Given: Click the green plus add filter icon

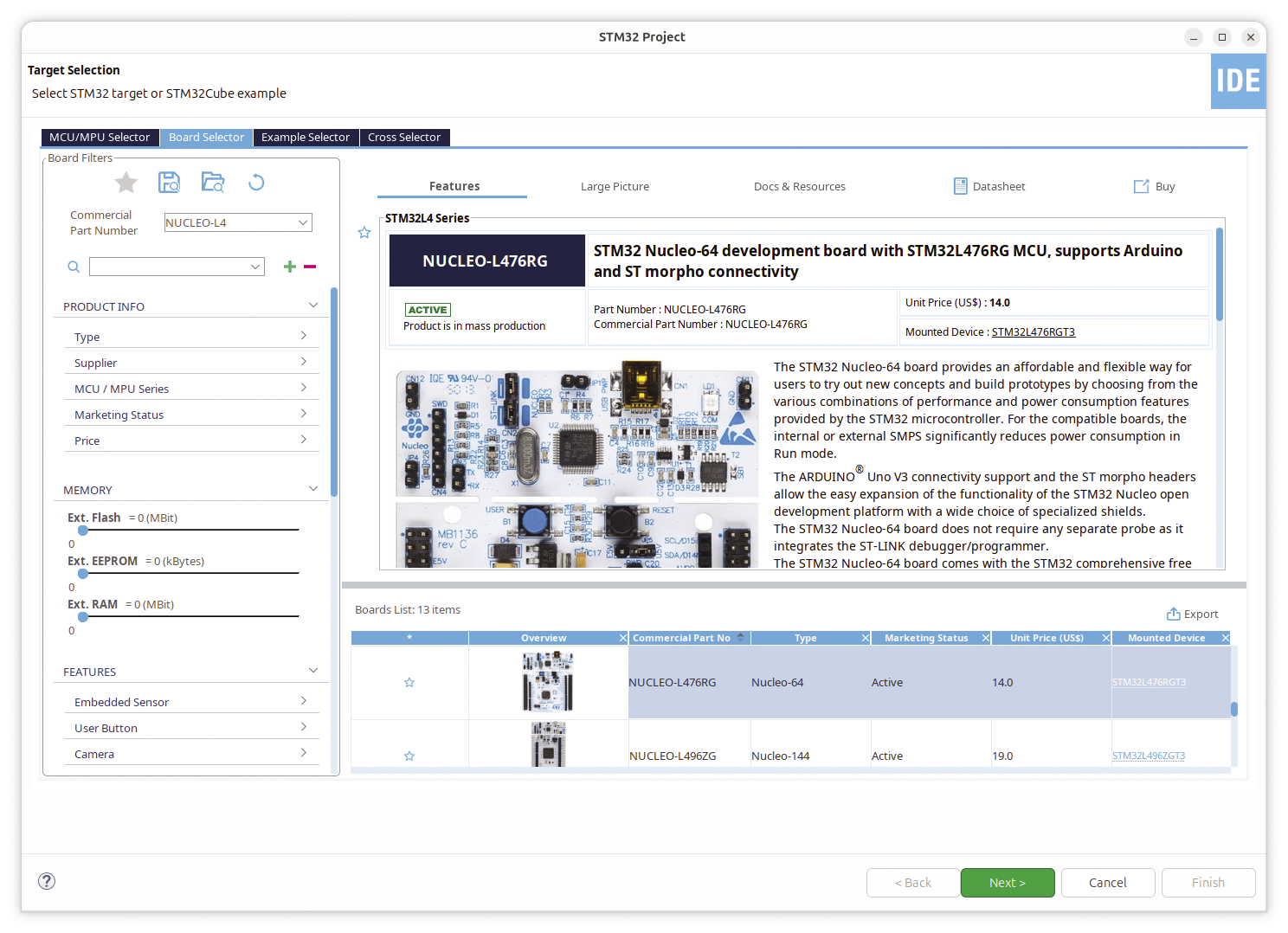Looking at the screenshot, I should 290,267.
